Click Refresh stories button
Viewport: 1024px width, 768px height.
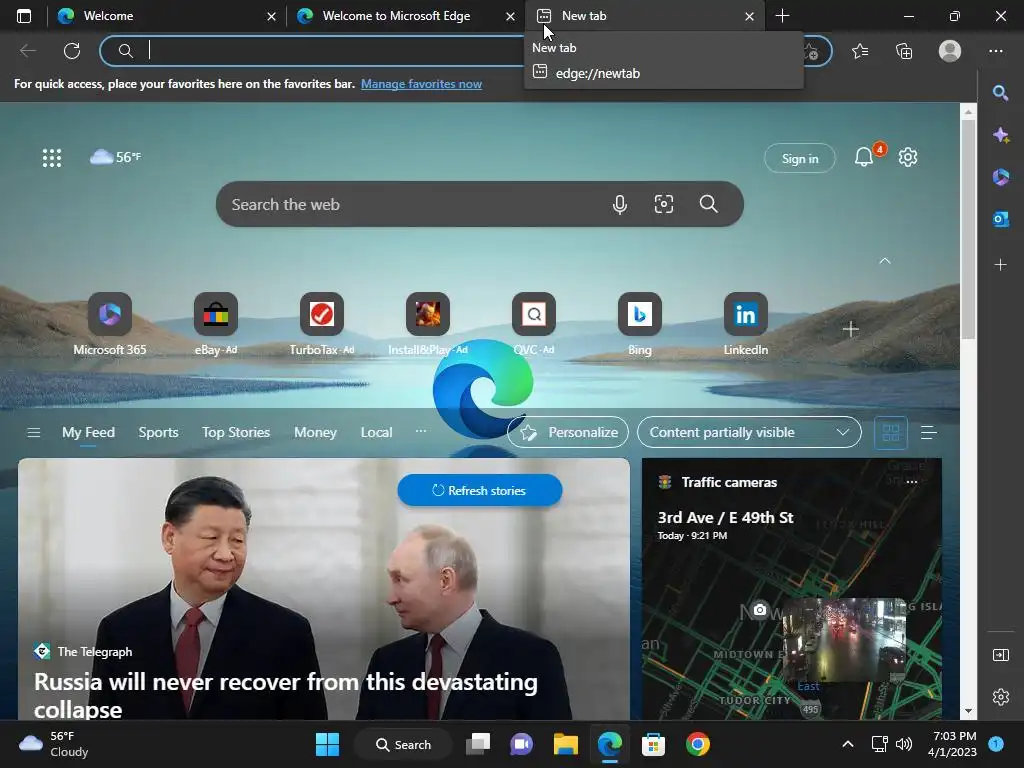click(x=479, y=490)
